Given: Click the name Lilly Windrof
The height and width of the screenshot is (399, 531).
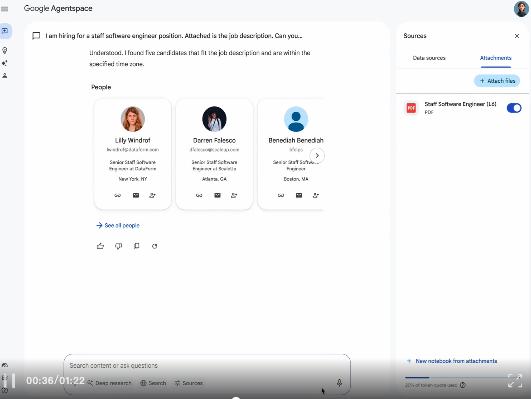Looking at the screenshot, I should 132,140.
